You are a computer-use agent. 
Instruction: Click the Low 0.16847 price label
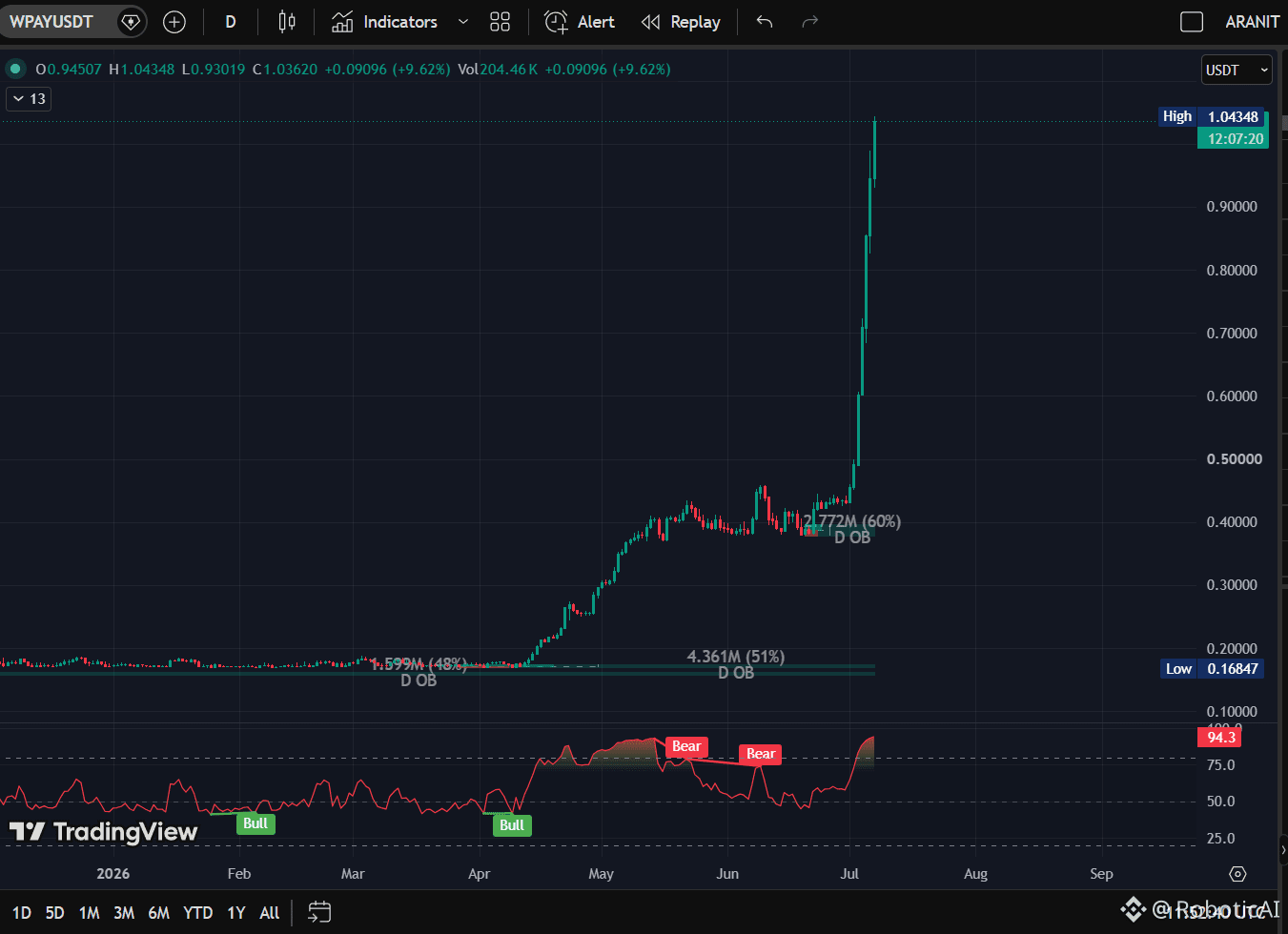[x=1212, y=668]
